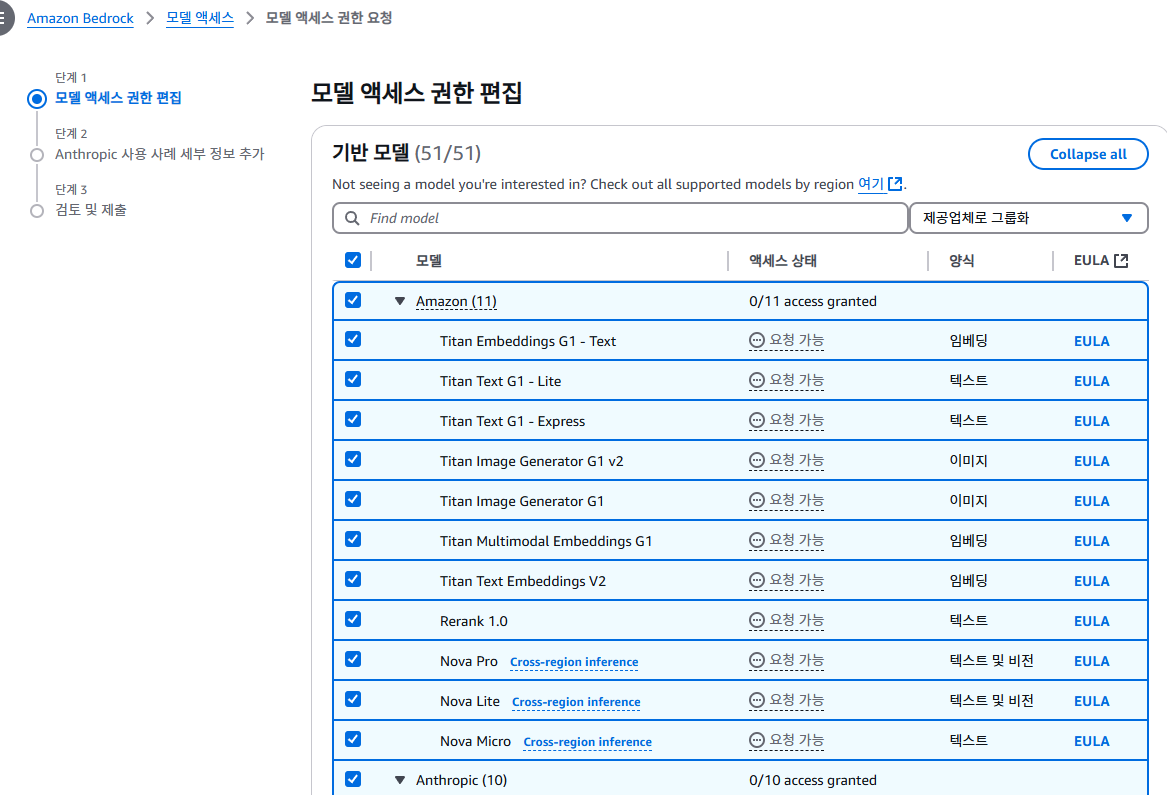This screenshot has height=795, width=1167.
Task: Uncheck the Nova Micro checkbox
Action: click(x=353, y=739)
